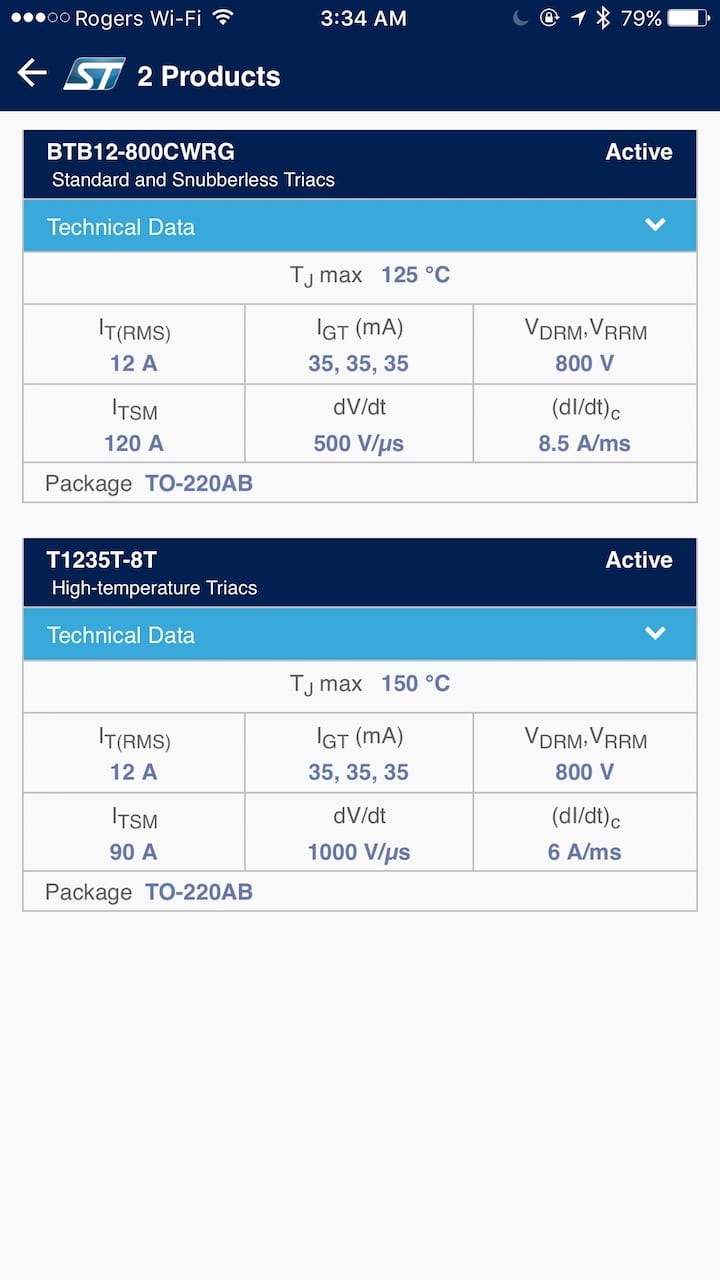Open the T1235T-8T product title

[102, 560]
